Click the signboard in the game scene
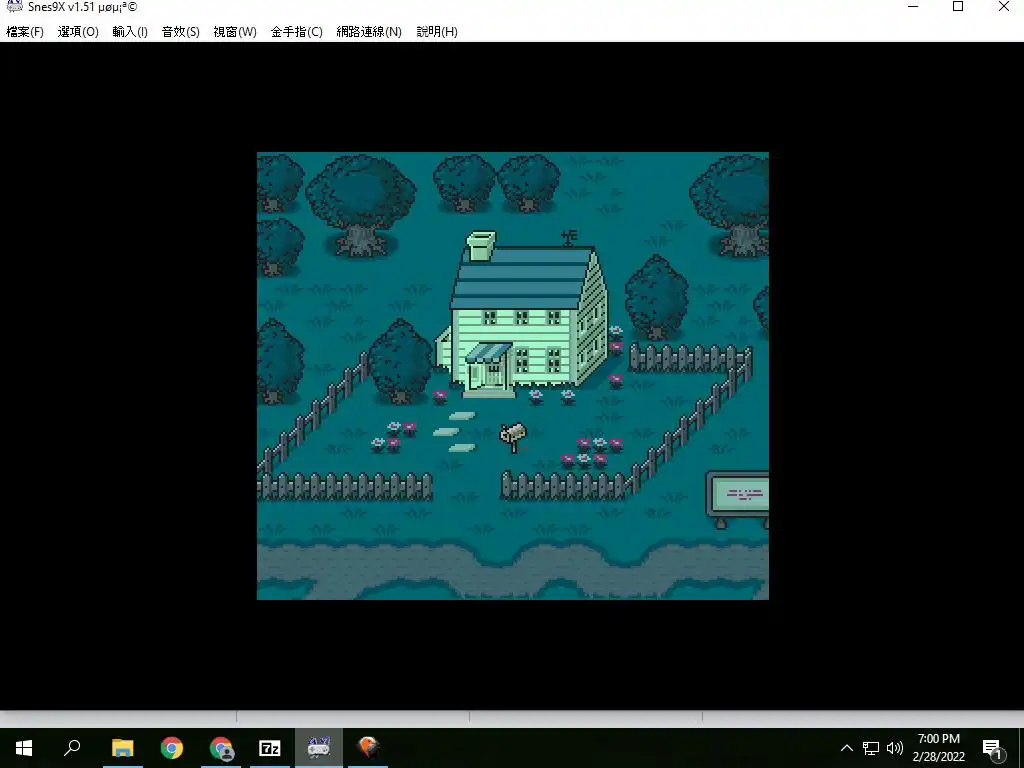1024x768 pixels. pos(737,498)
